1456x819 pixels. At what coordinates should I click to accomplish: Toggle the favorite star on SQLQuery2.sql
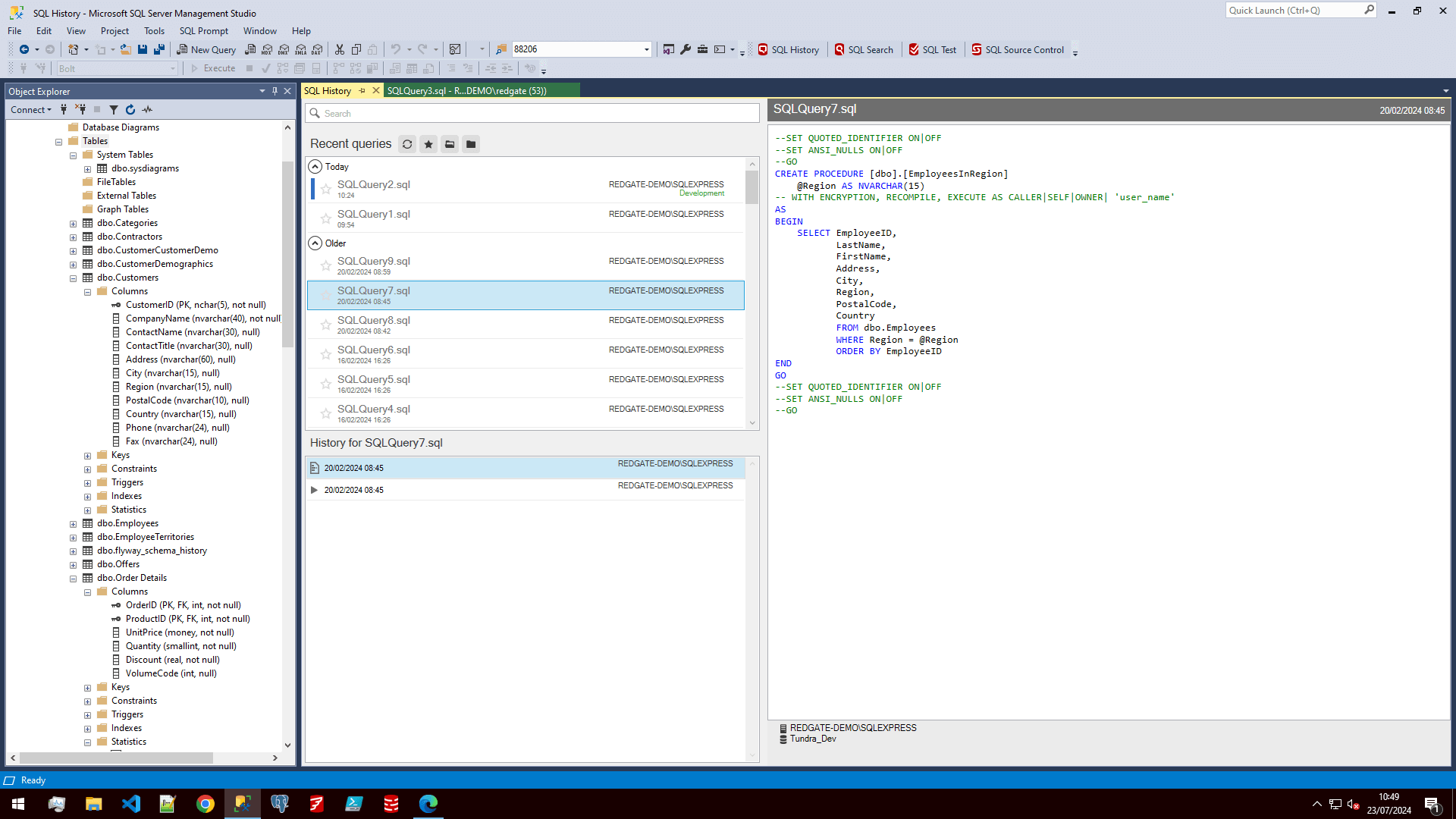click(326, 189)
